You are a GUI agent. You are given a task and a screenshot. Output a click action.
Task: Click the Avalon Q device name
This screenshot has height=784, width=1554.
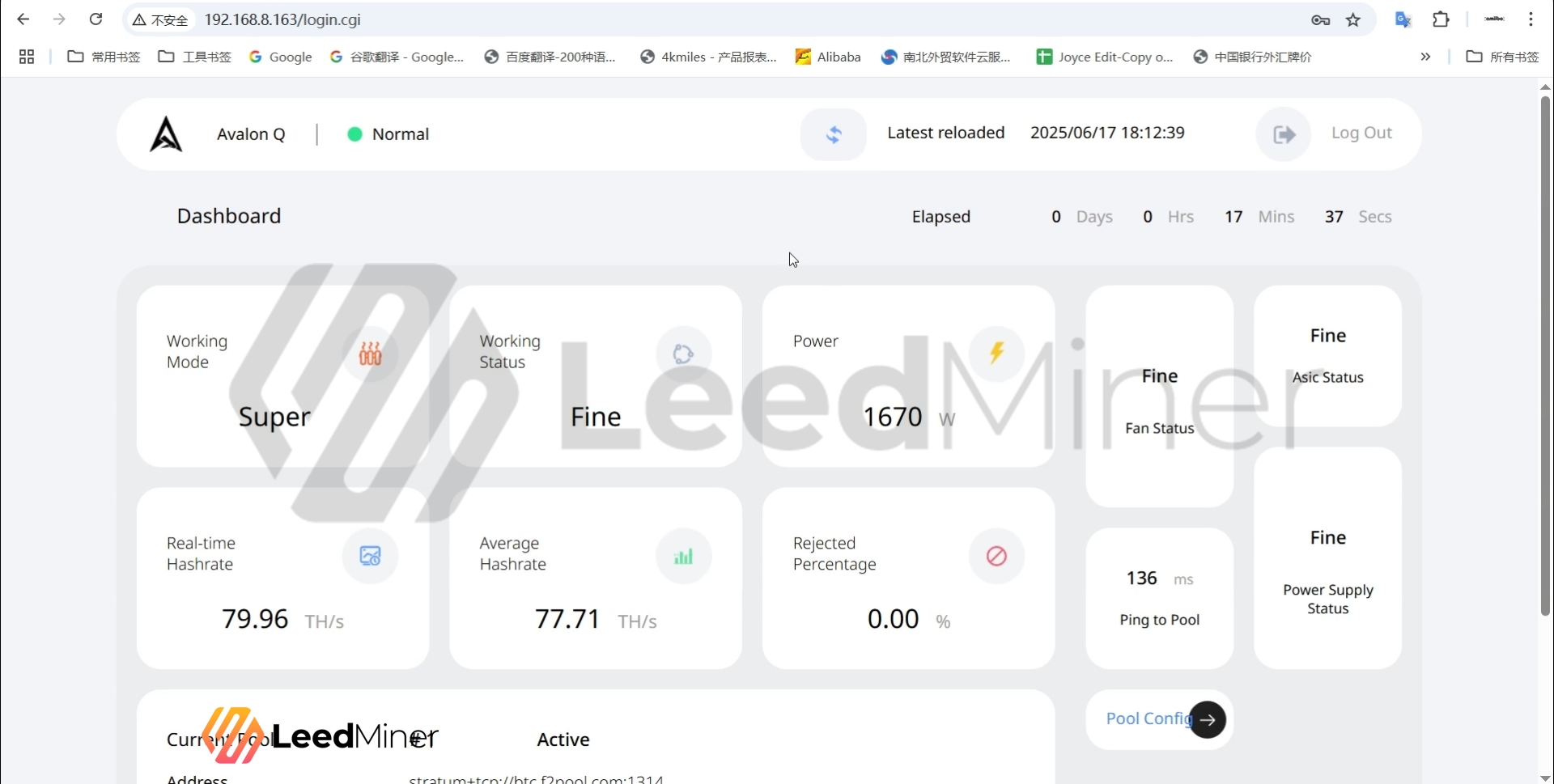(x=251, y=134)
